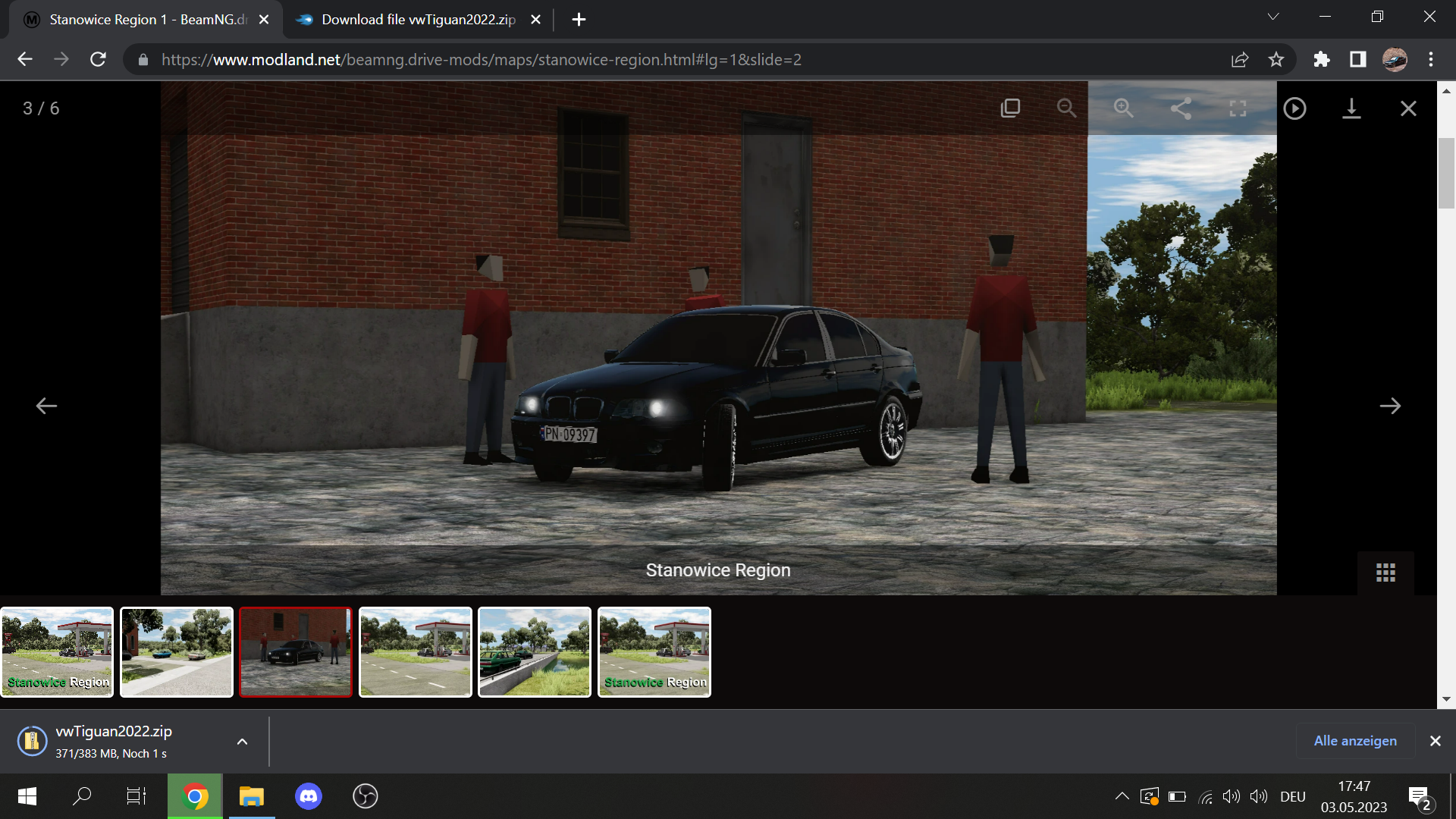Open a new browser tab
The image size is (1456, 819).
click(x=579, y=20)
